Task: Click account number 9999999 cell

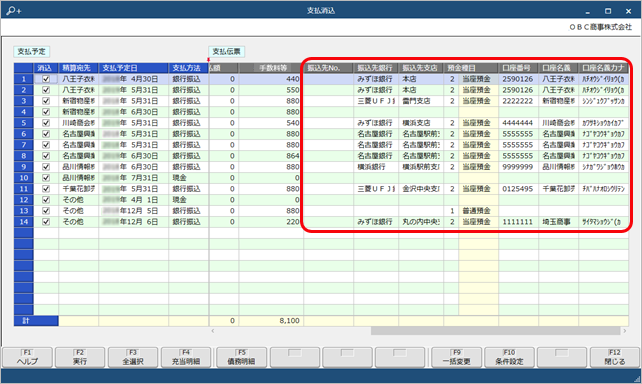Action: (x=519, y=167)
